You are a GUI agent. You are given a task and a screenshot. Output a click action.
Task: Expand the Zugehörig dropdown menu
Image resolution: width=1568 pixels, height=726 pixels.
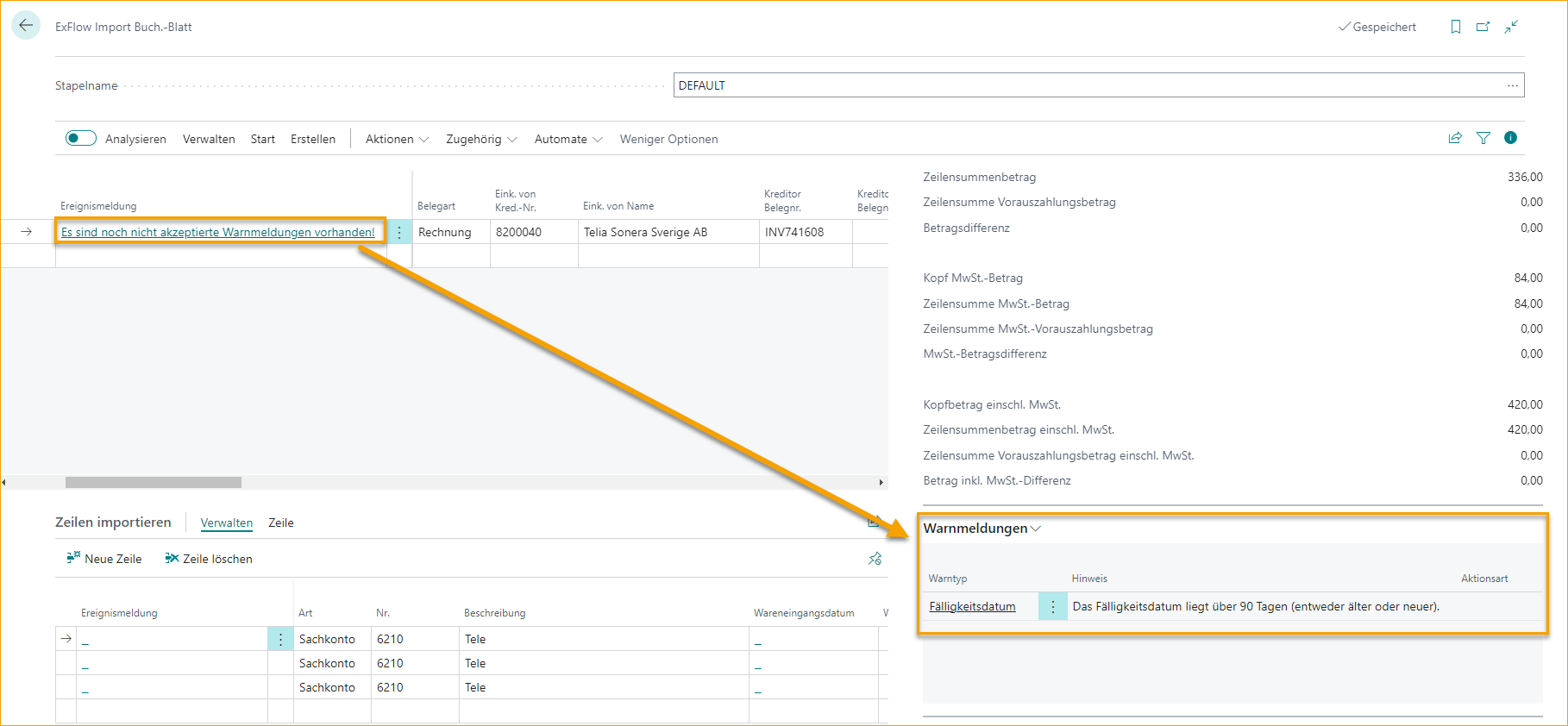[481, 139]
